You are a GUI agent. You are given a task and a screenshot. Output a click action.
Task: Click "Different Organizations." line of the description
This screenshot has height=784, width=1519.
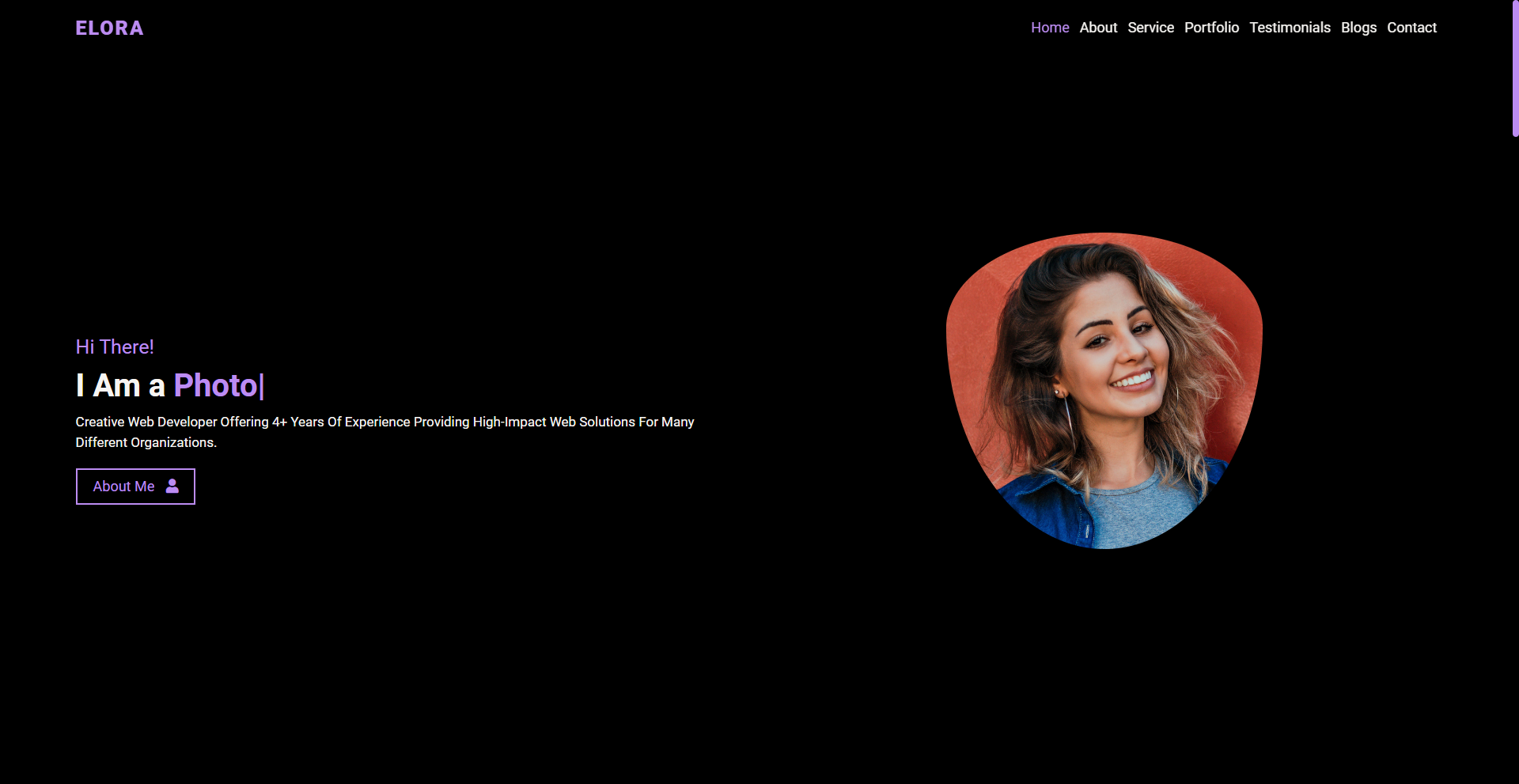(x=146, y=442)
